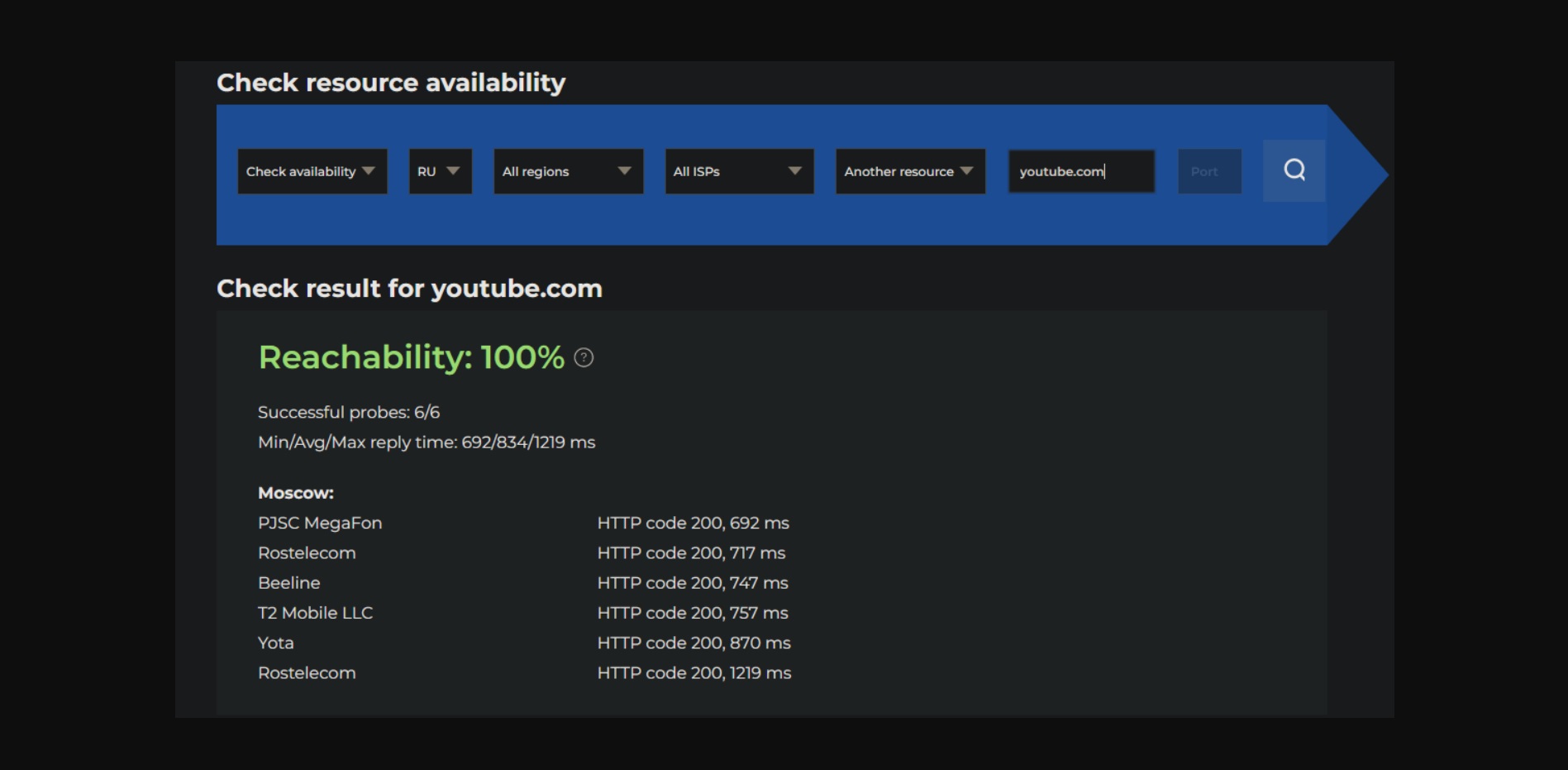Click the youtube.com address input field
1568x770 pixels.
(x=1082, y=171)
